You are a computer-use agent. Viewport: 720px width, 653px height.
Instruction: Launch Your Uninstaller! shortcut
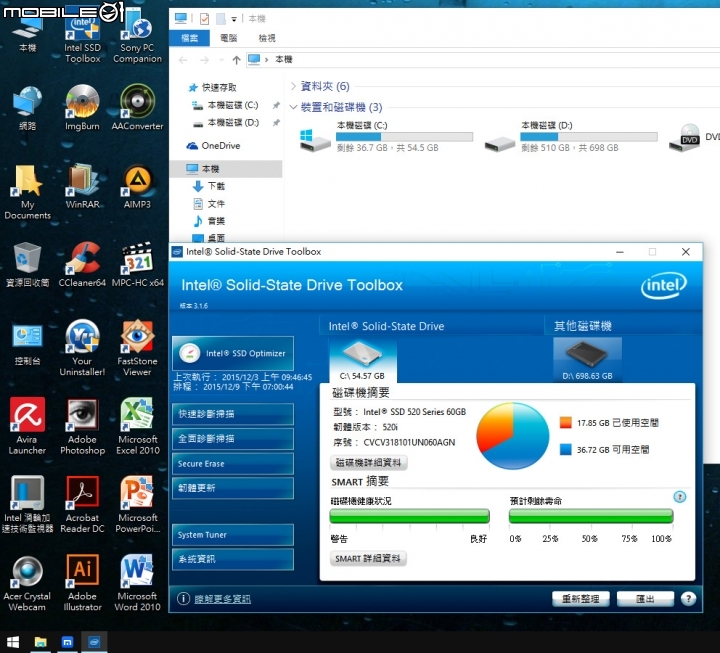point(82,349)
